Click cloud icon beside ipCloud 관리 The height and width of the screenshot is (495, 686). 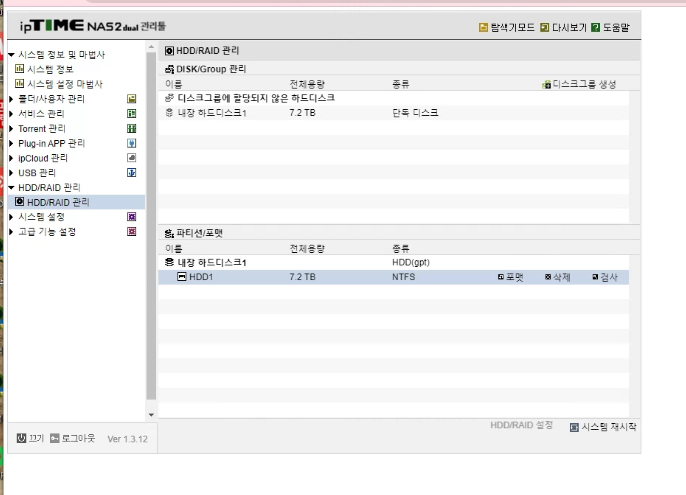[x=131, y=158]
